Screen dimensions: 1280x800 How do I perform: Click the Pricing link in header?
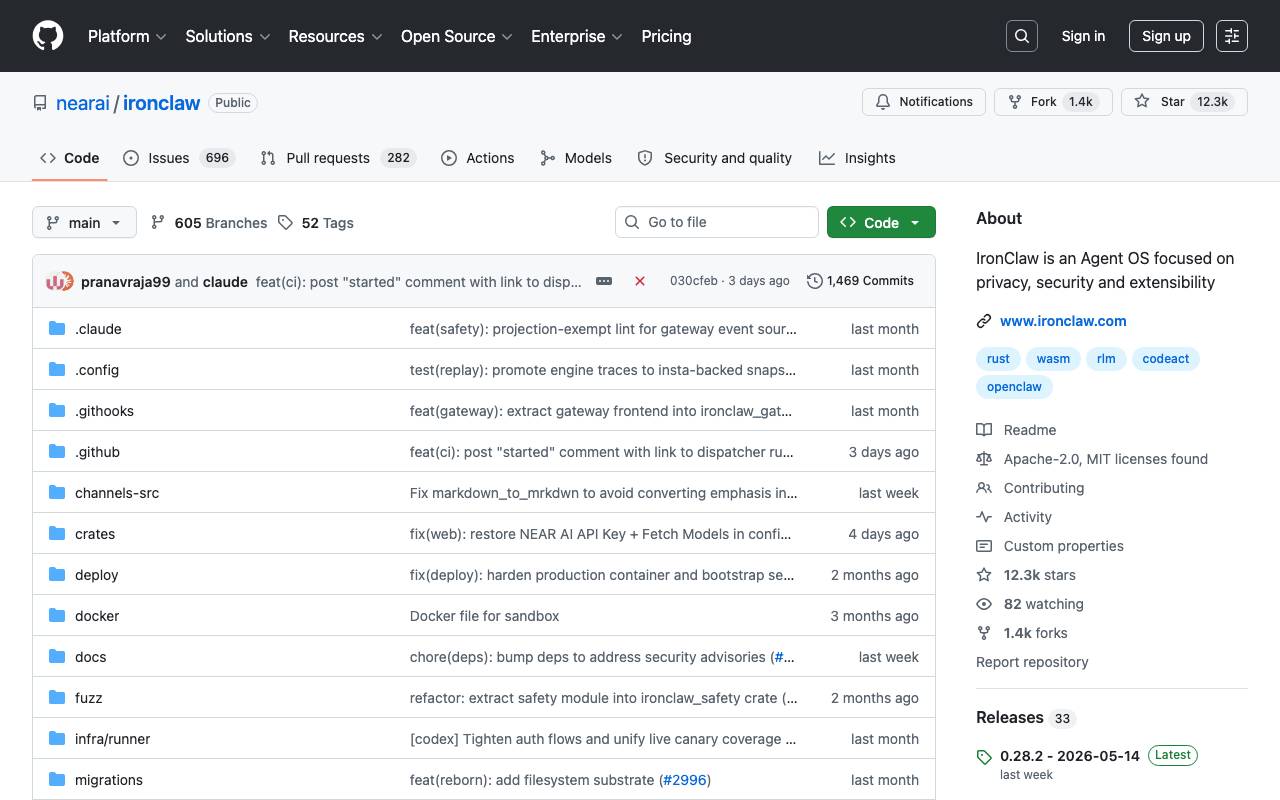(x=666, y=36)
